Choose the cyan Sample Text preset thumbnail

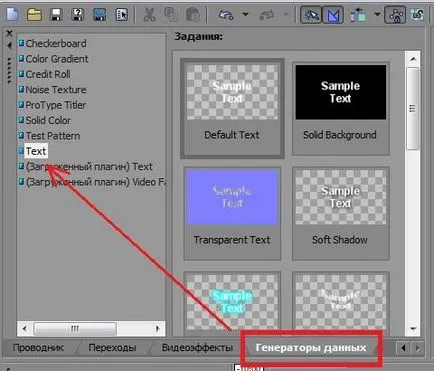point(232,301)
